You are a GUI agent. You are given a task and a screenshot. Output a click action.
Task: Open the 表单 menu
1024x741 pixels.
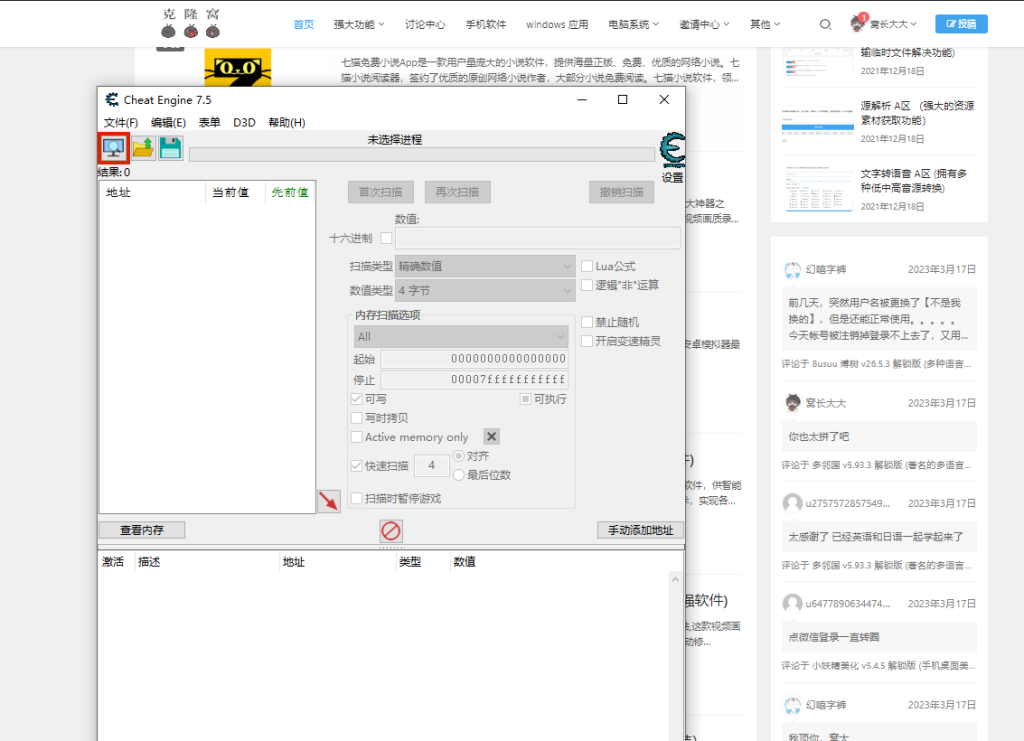[x=210, y=123]
